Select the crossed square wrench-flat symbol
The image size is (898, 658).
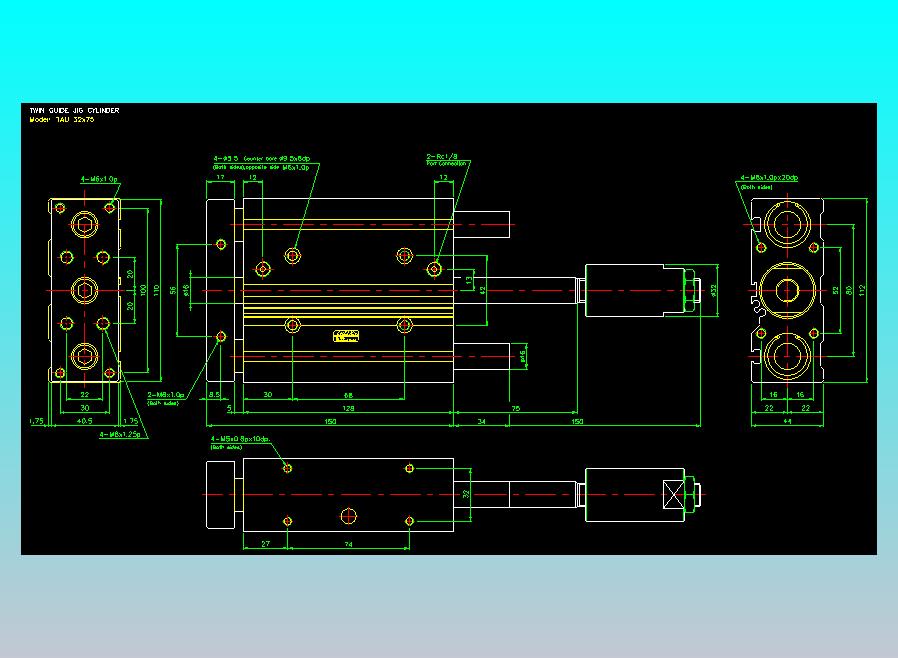674,495
